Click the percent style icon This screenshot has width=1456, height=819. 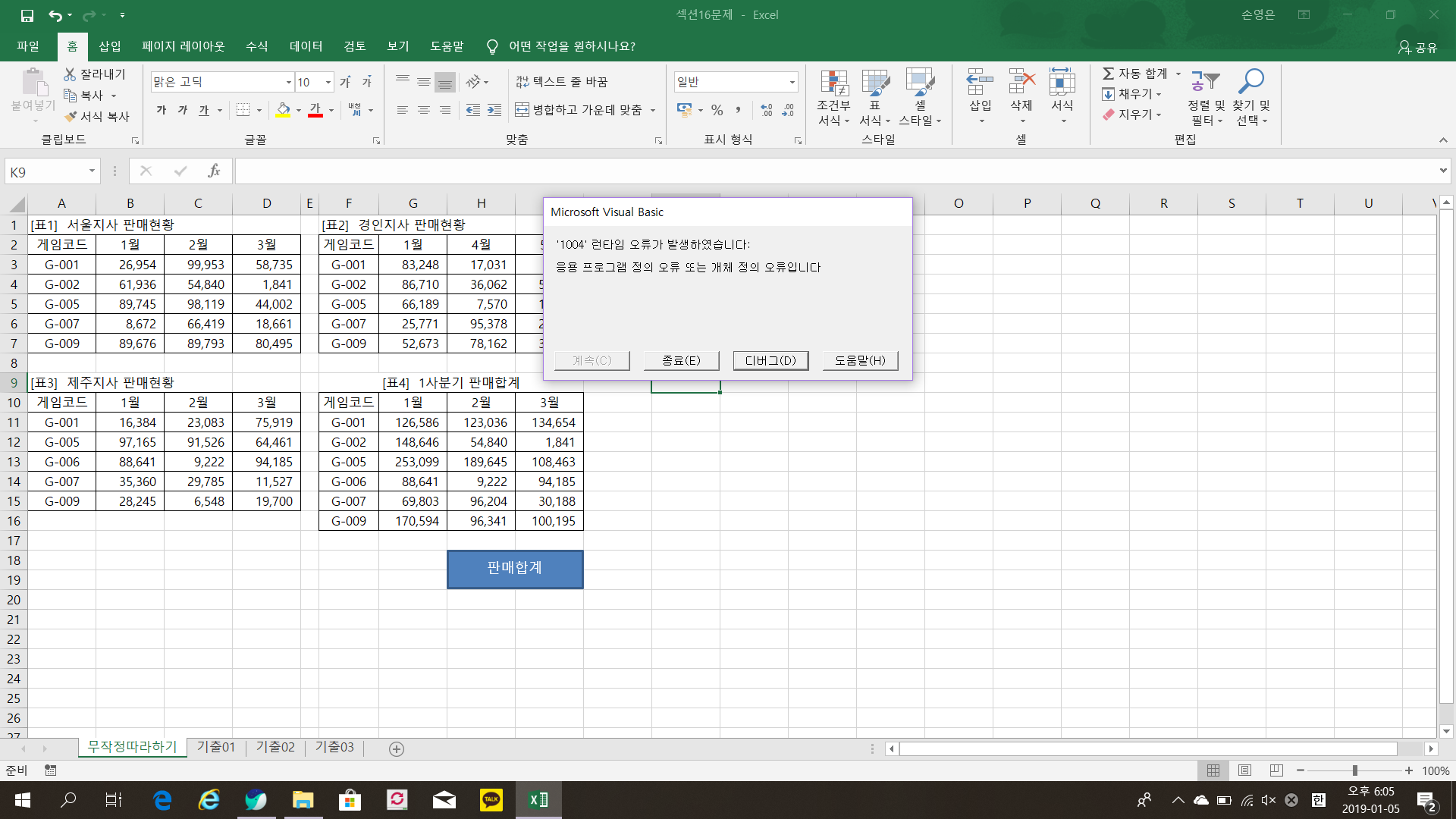717,111
